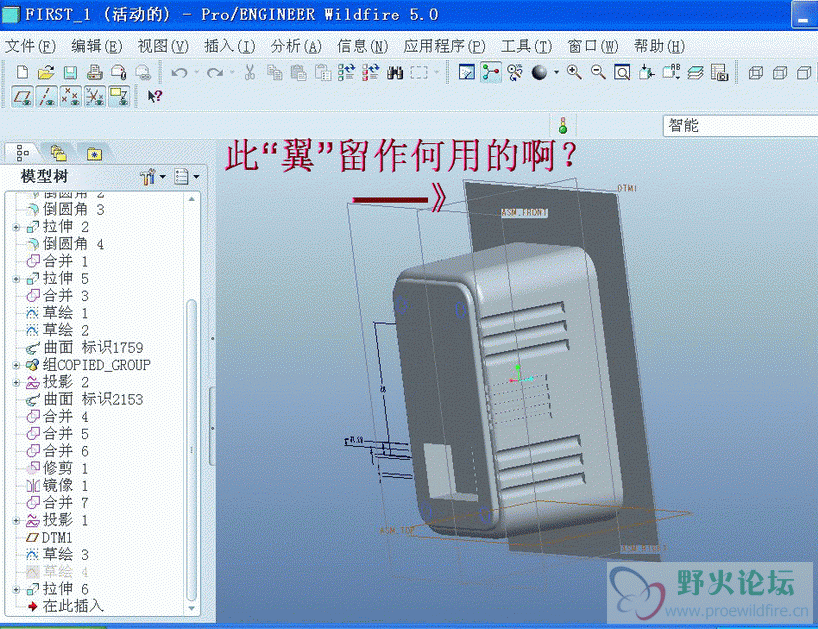Click the Repaint screen icon
The height and width of the screenshot is (629, 818).
(466, 72)
